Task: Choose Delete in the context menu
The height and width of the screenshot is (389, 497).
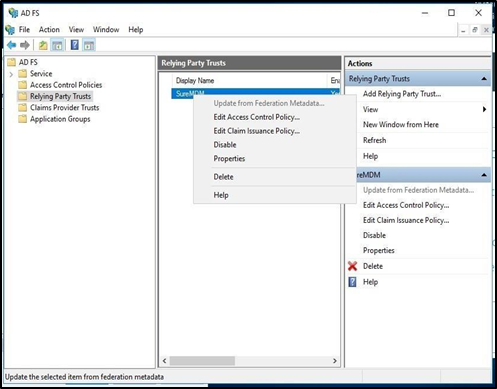Action: coord(223,177)
